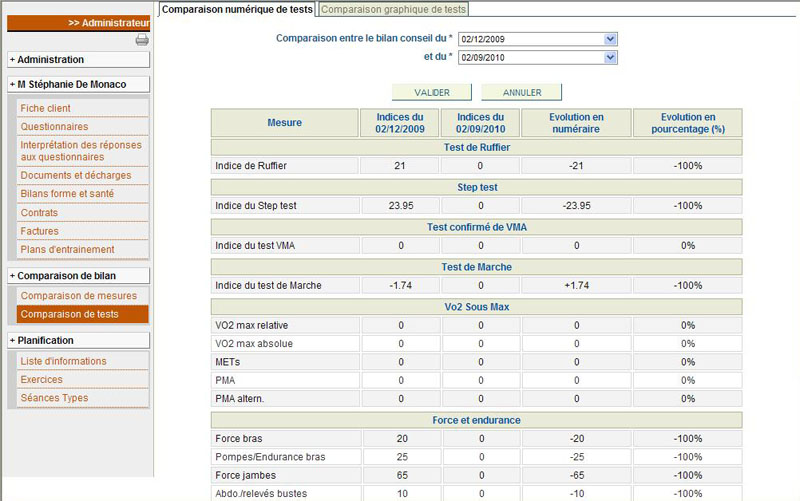Image resolution: width=800 pixels, height=501 pixels.
Task: Open Interprétation des réponses aux questionnaires
Action: (x=83, y=151)
